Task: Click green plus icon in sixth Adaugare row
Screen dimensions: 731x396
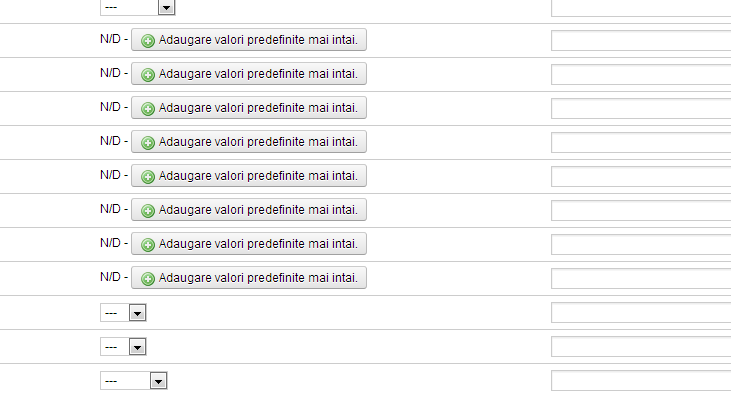Action: pyautogui.click(x=148, y=211)
